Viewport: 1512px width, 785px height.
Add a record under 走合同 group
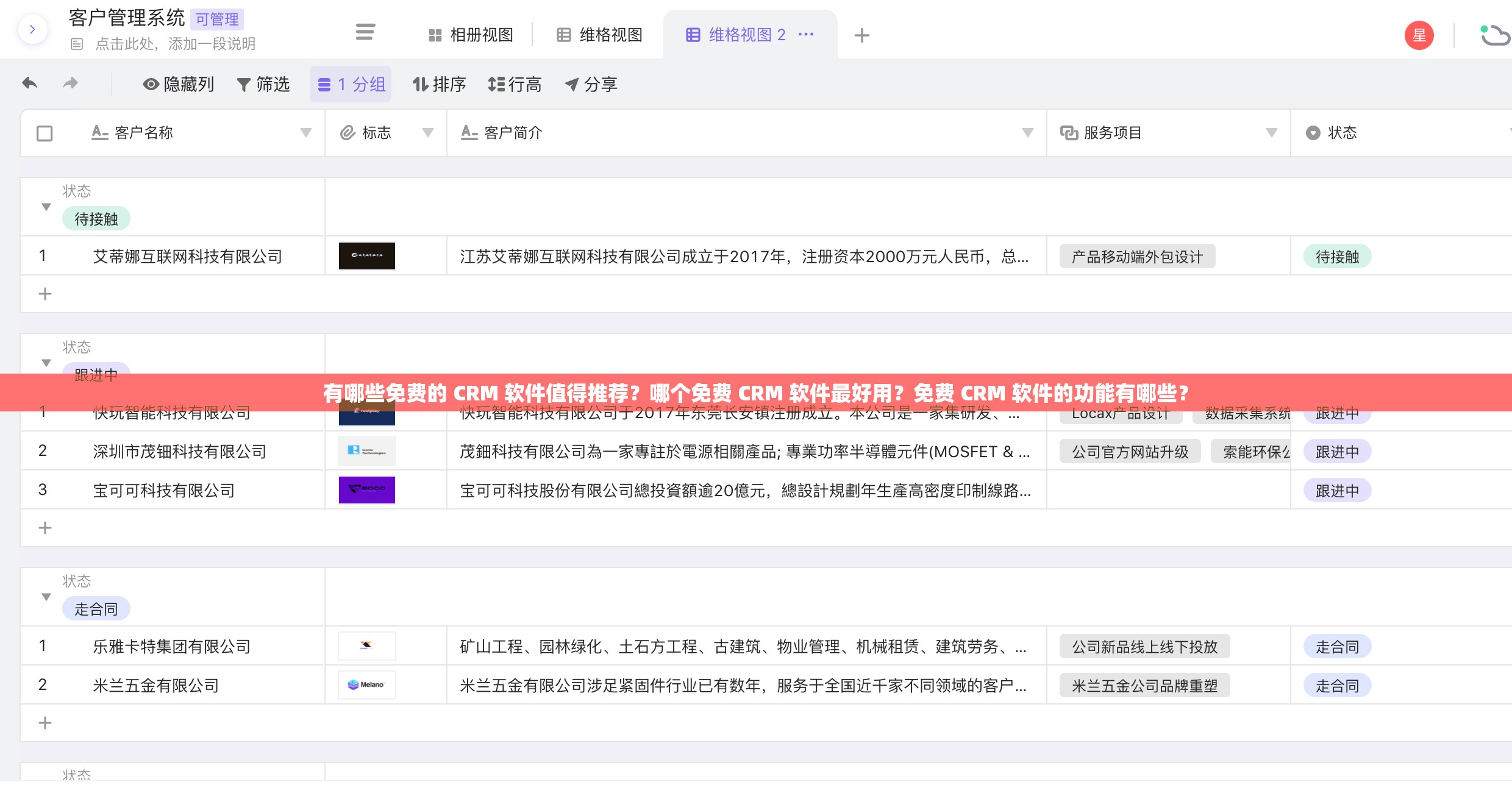pyautogui.click(x=45, y=723)
